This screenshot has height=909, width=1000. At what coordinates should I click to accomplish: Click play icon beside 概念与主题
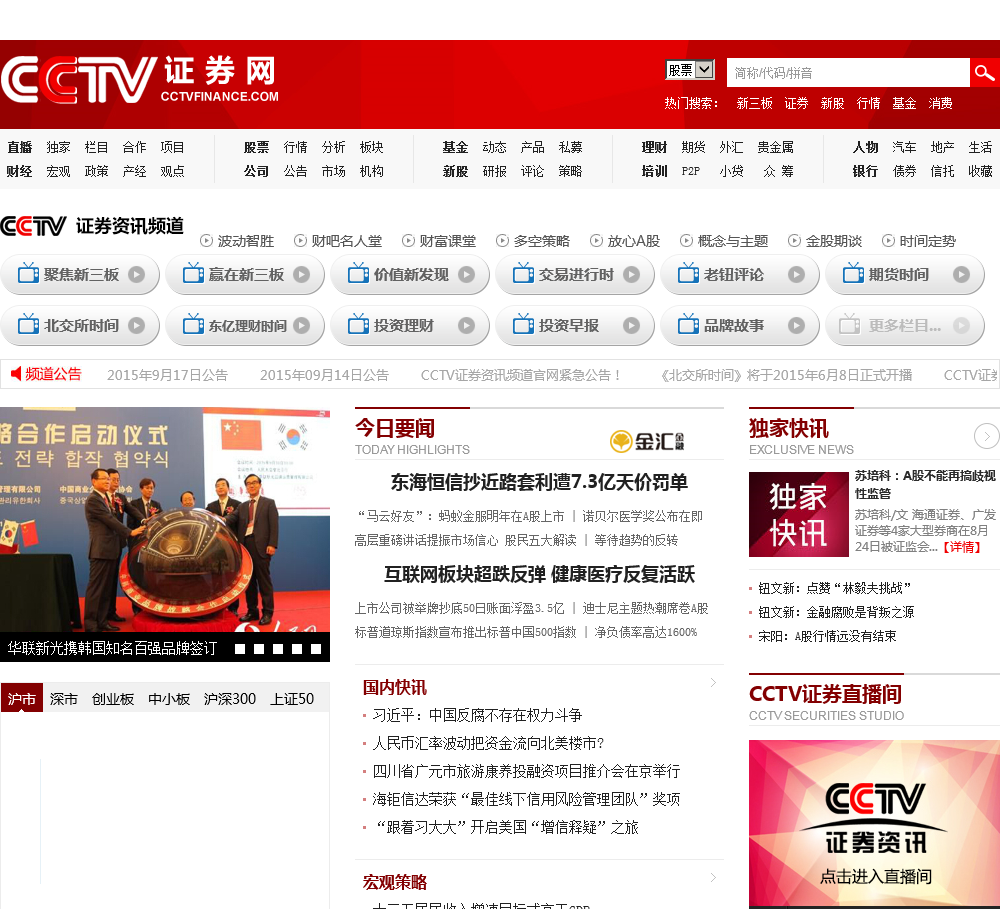(686, 240)
